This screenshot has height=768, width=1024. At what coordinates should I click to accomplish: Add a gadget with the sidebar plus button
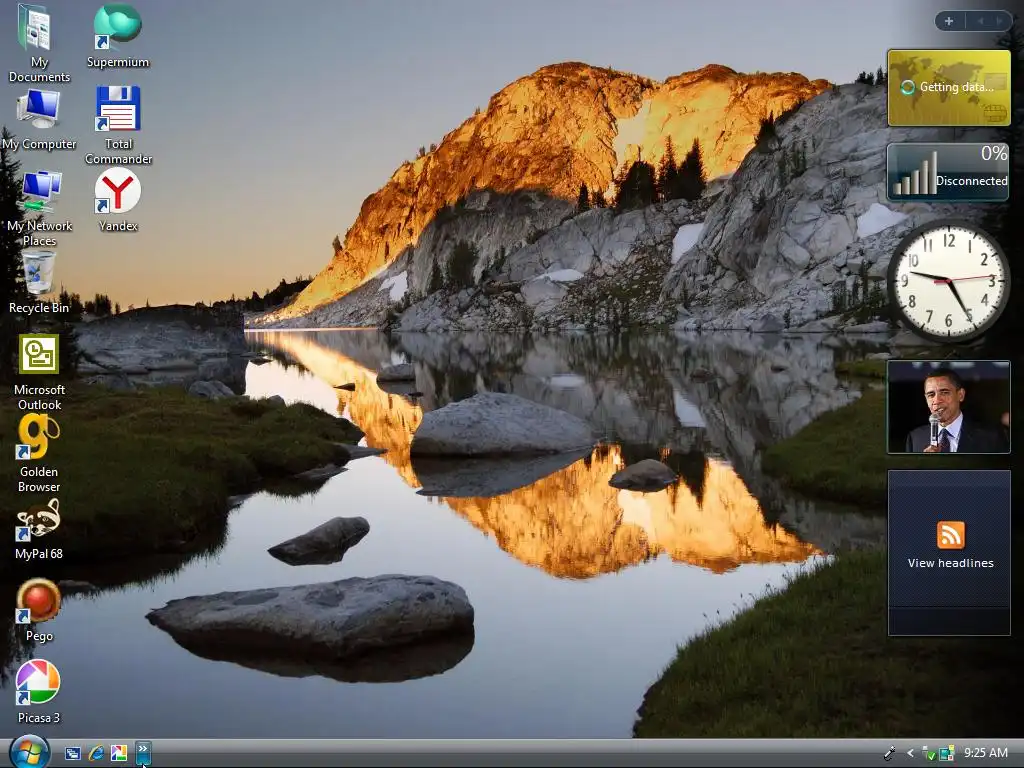click(x=949, y=21)
